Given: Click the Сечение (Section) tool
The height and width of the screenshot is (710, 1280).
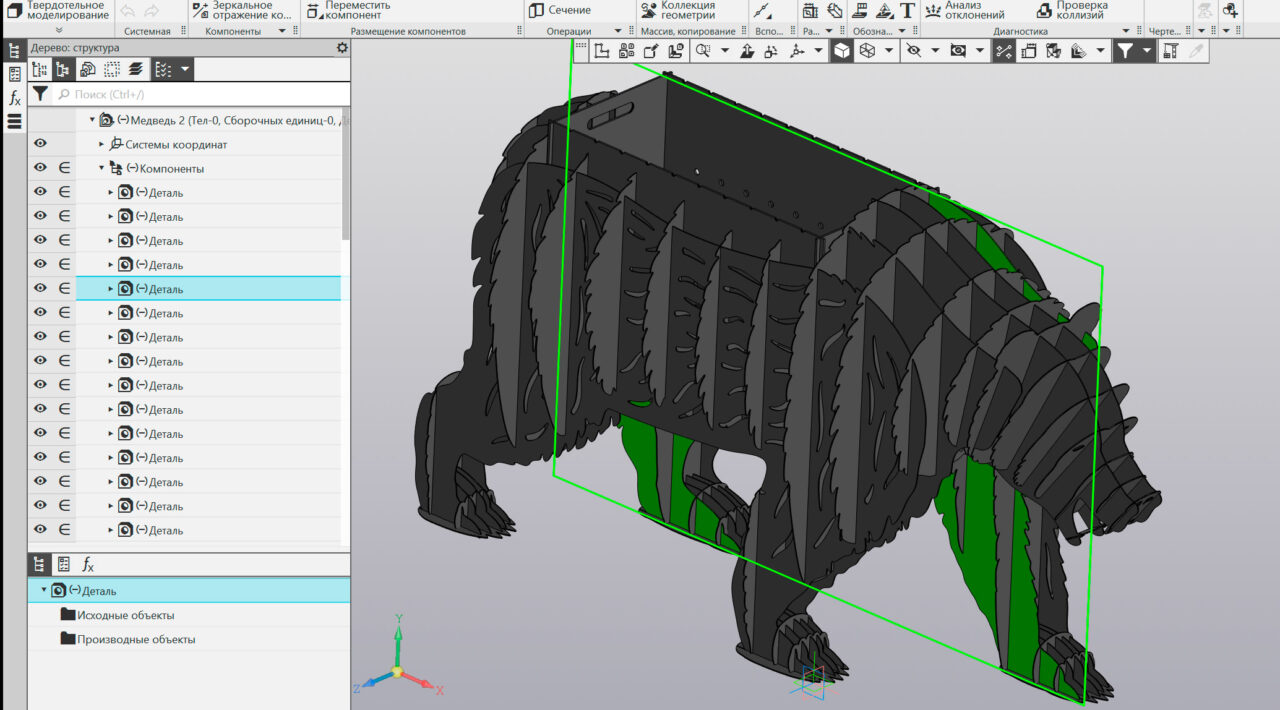Looking at the screenshot, I should pos(560,10).
